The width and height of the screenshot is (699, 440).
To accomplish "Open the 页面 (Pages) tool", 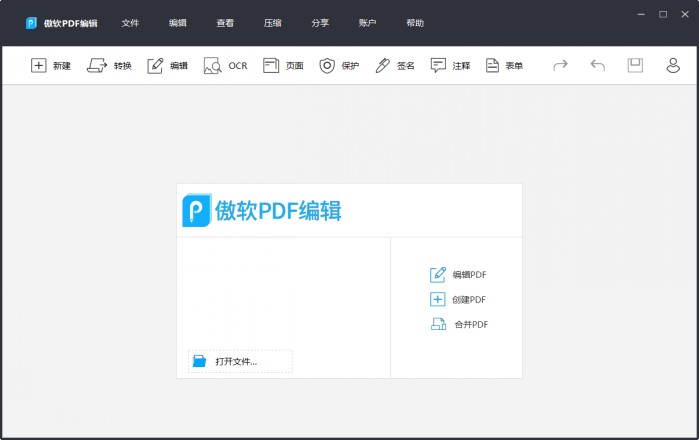I will 283,66.
